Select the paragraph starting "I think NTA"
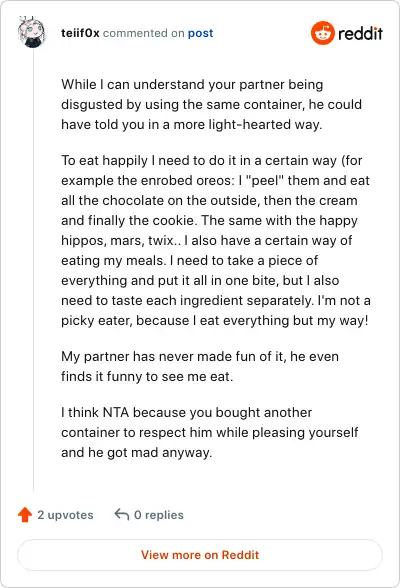Image resolution: width=400 pixels, height=588 pixels. [210, 432]
